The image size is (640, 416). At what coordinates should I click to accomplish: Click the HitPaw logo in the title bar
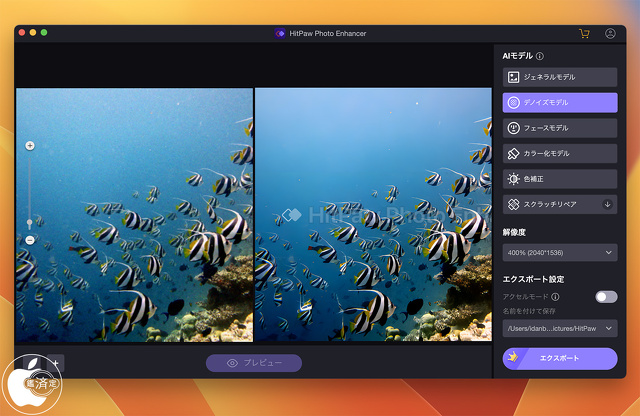[280, 33]
